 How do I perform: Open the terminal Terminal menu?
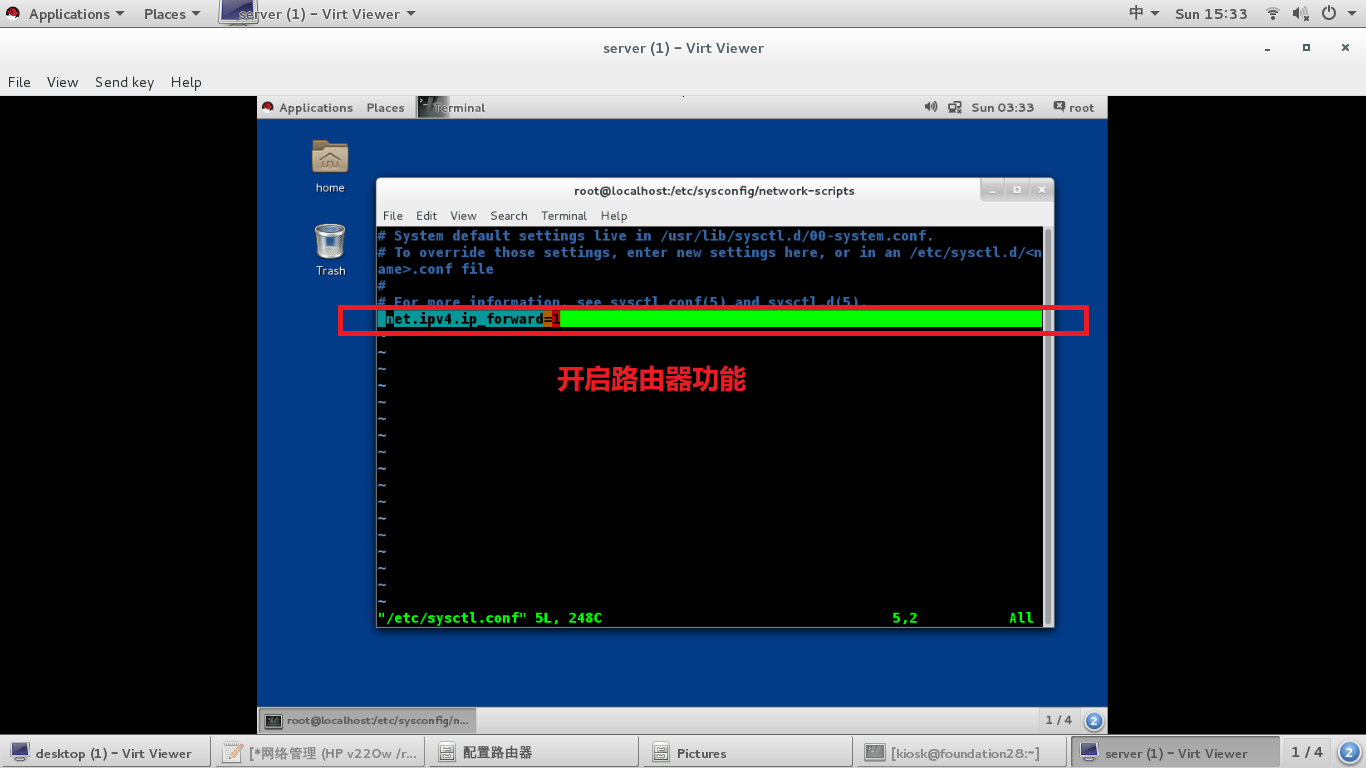(564, 215)
